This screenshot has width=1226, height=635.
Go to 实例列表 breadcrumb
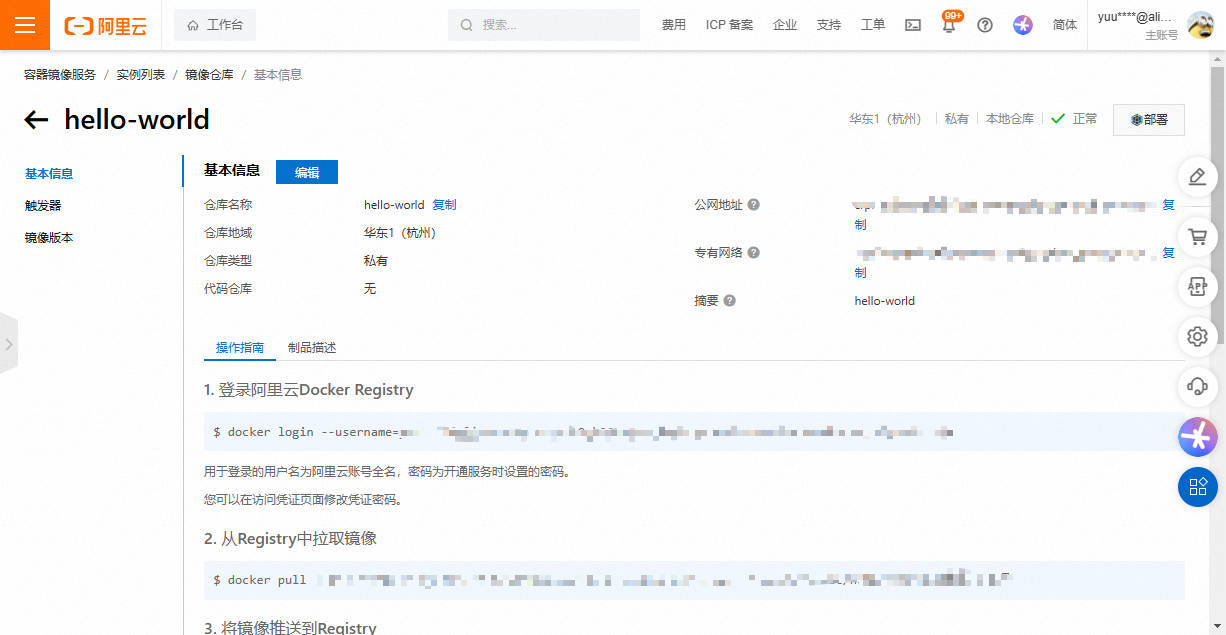point(141,75)
